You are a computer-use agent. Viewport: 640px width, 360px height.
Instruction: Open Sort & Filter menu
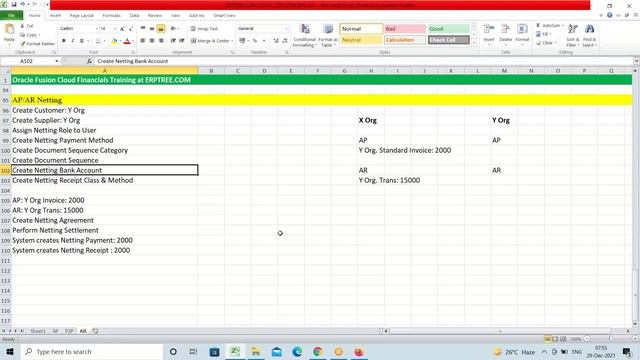pos(572,36)
